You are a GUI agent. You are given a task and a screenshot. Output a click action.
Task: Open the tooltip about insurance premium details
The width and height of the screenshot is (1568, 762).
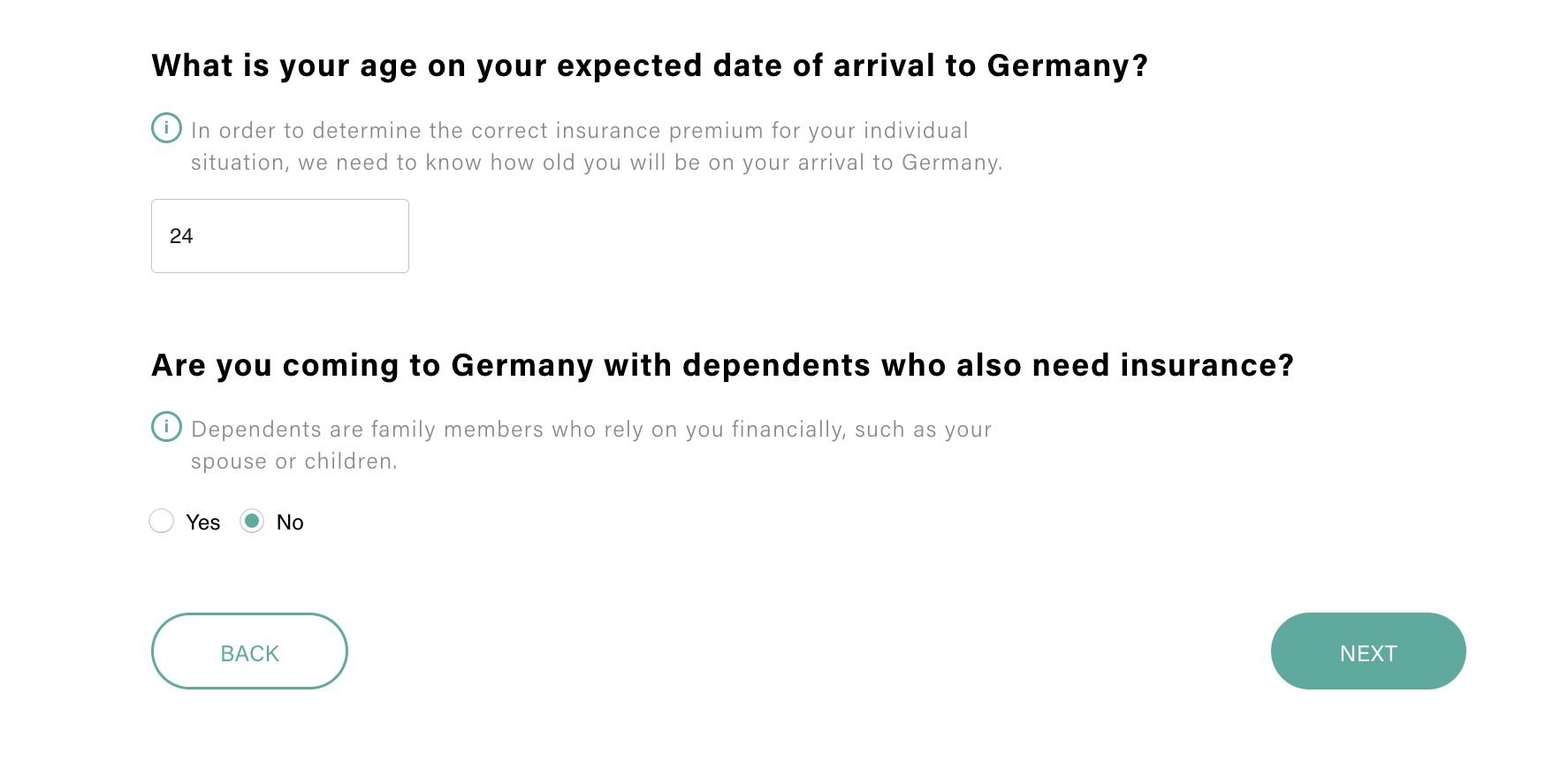165,128
